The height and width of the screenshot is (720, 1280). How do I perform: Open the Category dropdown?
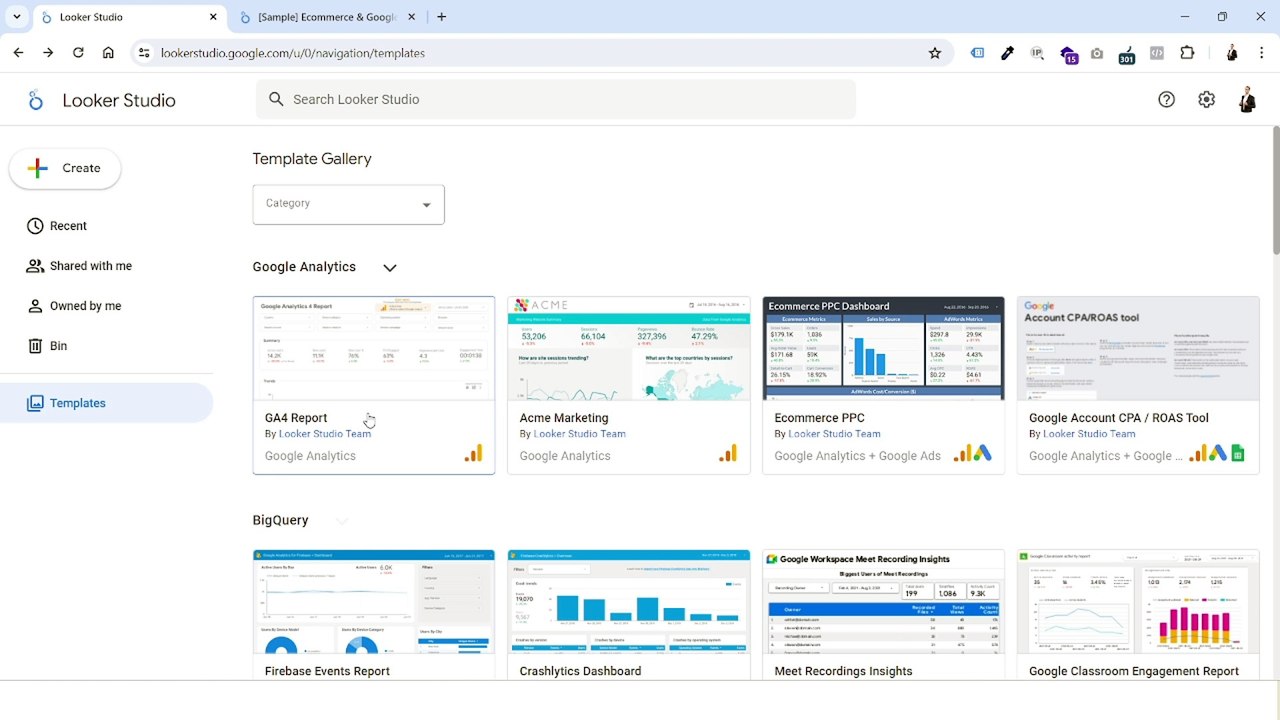(x=348, y=204)
